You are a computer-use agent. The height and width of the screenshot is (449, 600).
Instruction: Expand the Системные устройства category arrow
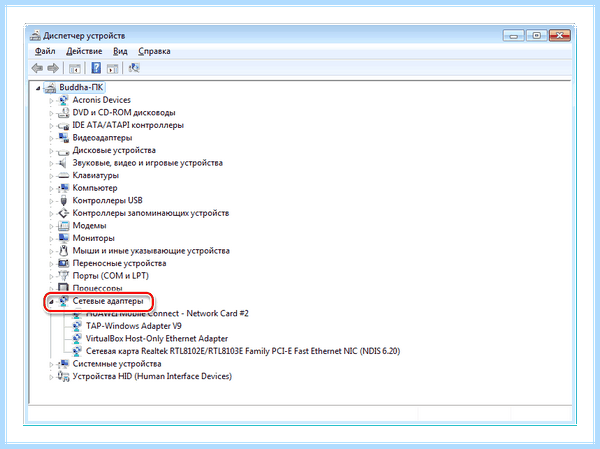click(51, 364)
